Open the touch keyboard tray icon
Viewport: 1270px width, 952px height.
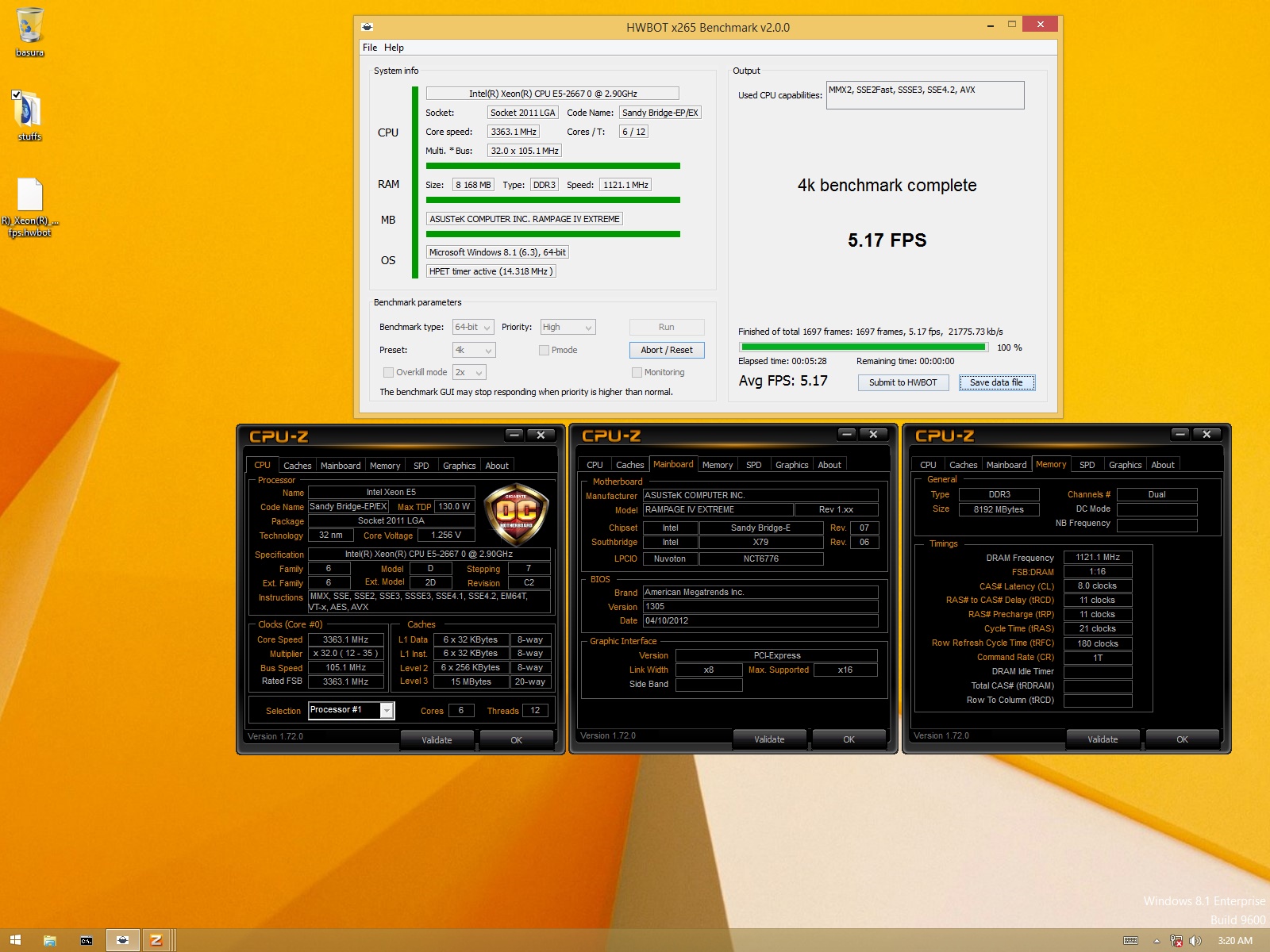(x=1131, y=941)
